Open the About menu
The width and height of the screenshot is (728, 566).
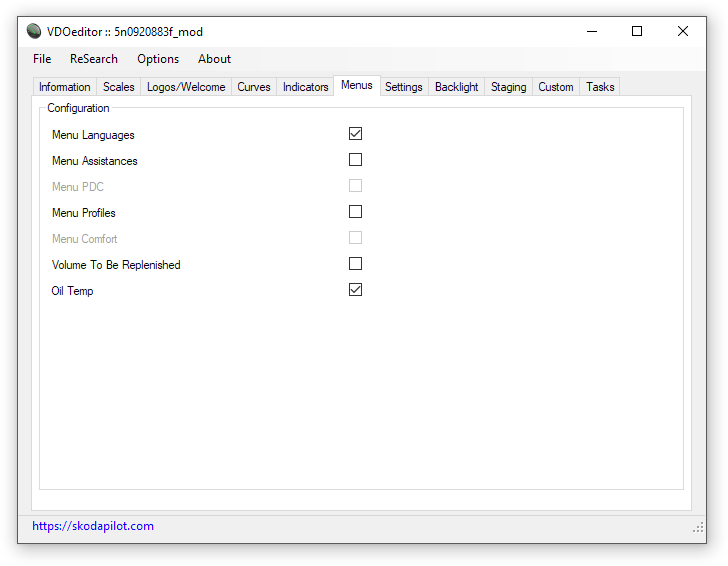214,59
